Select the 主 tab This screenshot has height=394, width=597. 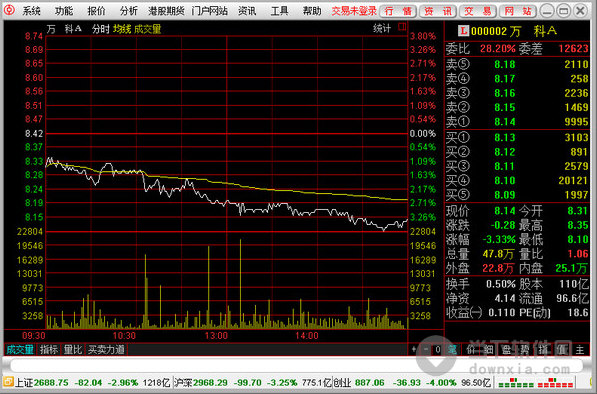pyautogui.click(x=580, y=349)
